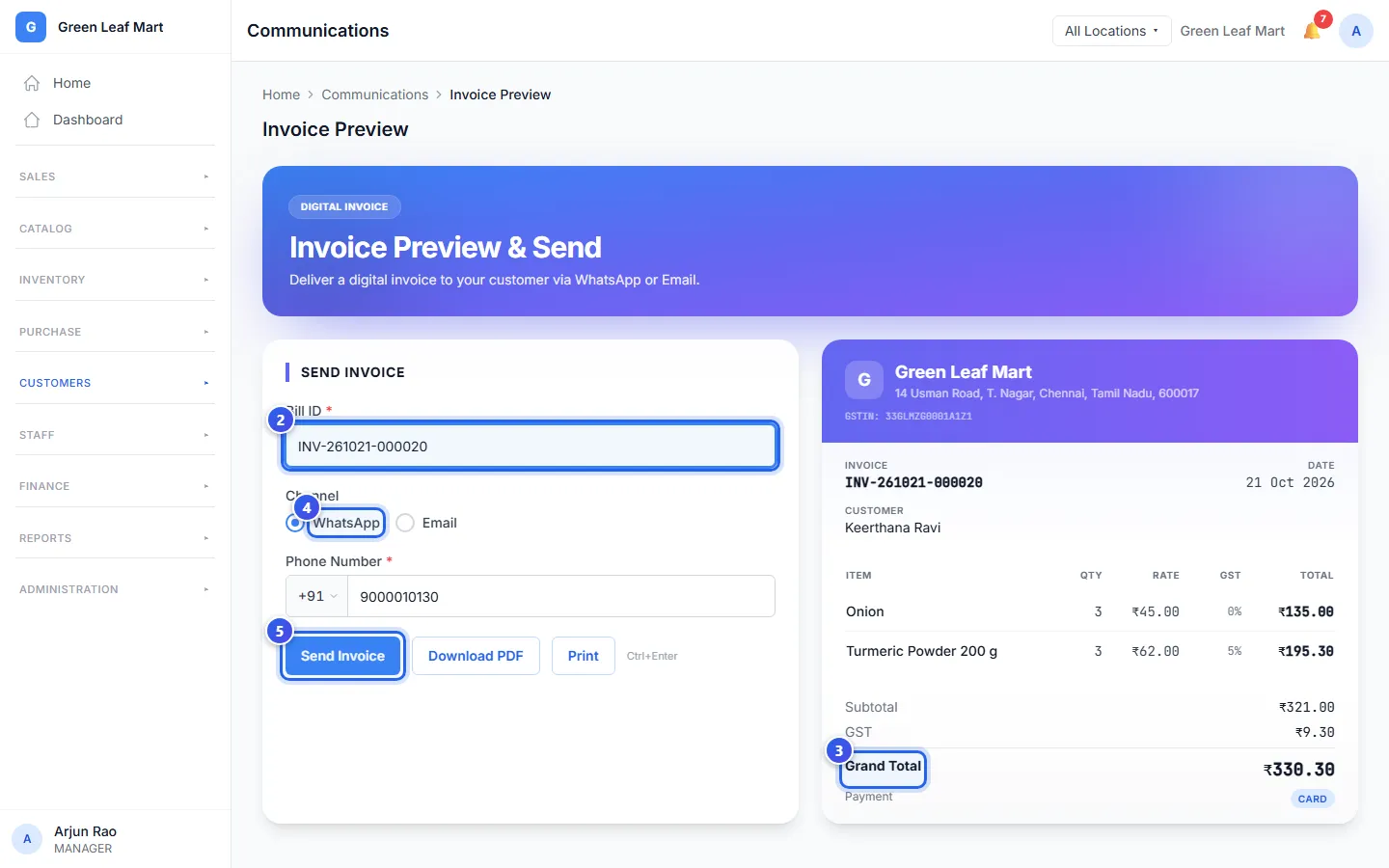Focus the Bill ID input field
Viewport: 1389px width, 868px height.
pyautogui.click(x=531, y=447)
